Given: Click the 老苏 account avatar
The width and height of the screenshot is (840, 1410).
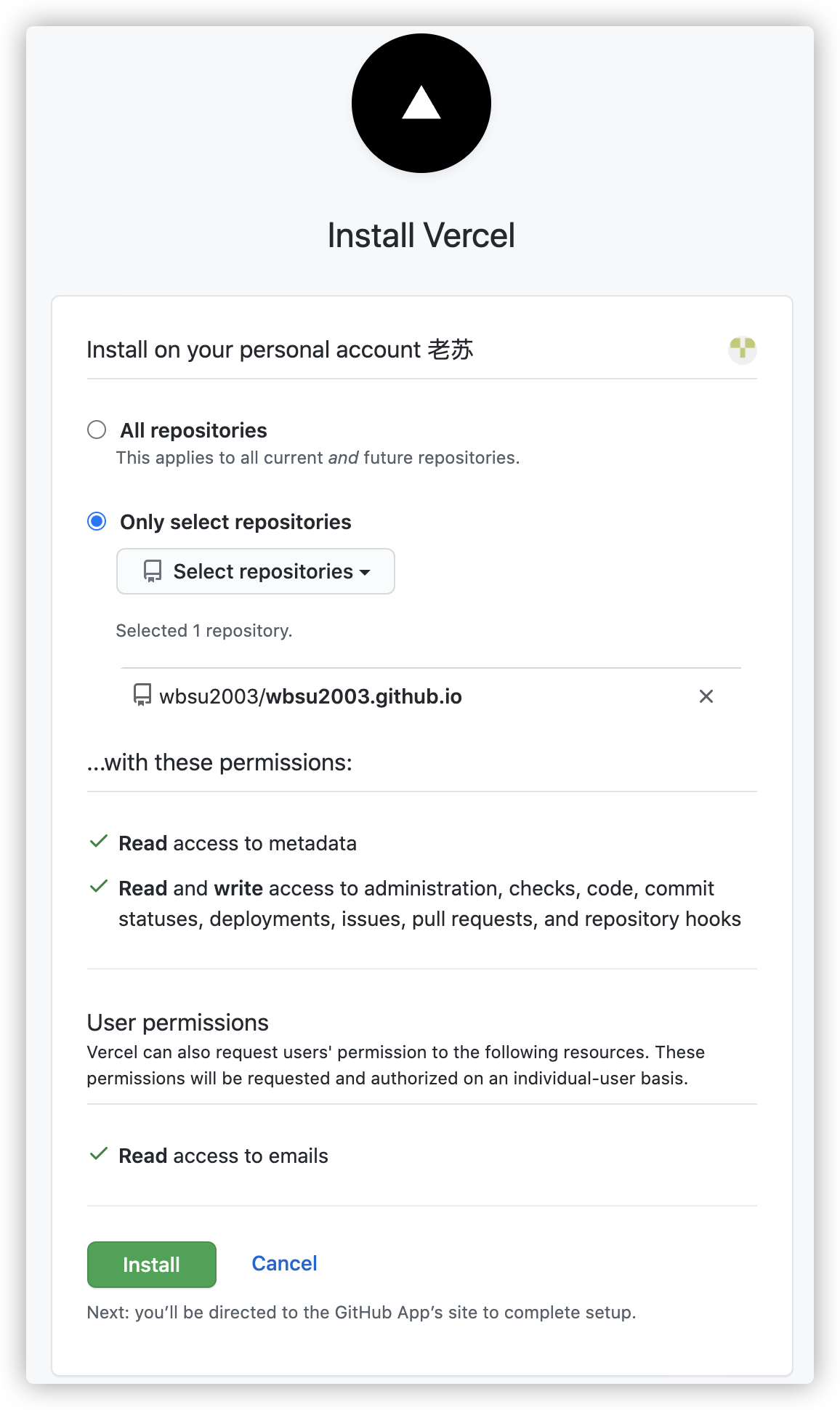Looking at the screenshot, I should (x=742, y=350).
